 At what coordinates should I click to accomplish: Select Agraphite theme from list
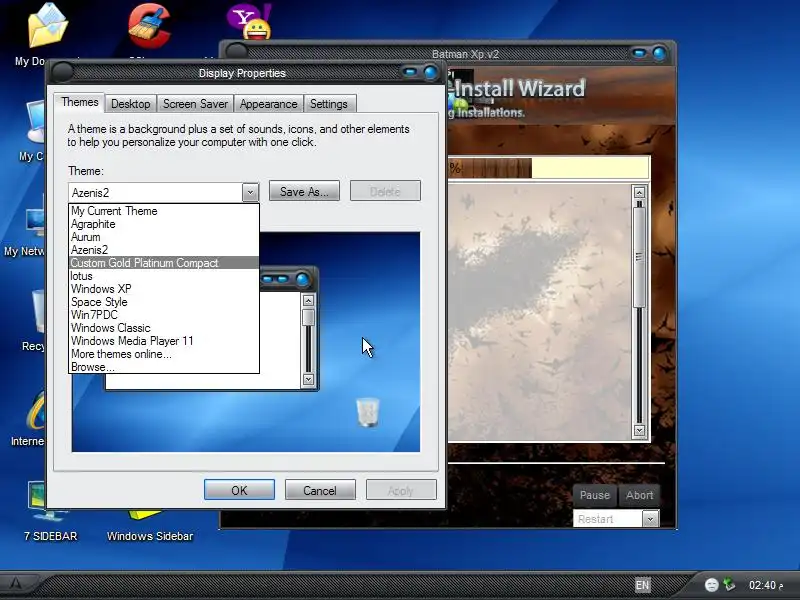164,224
